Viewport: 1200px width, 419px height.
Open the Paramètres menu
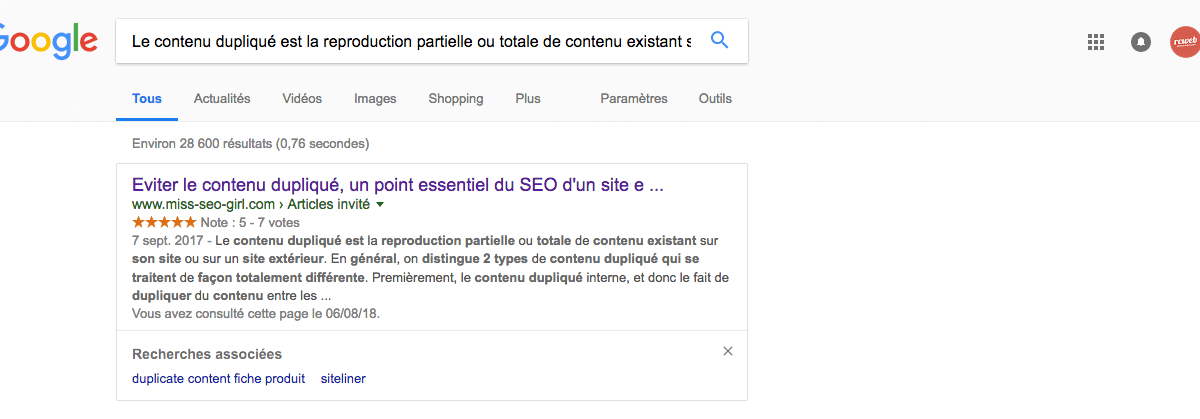click(x=634, y=99)
